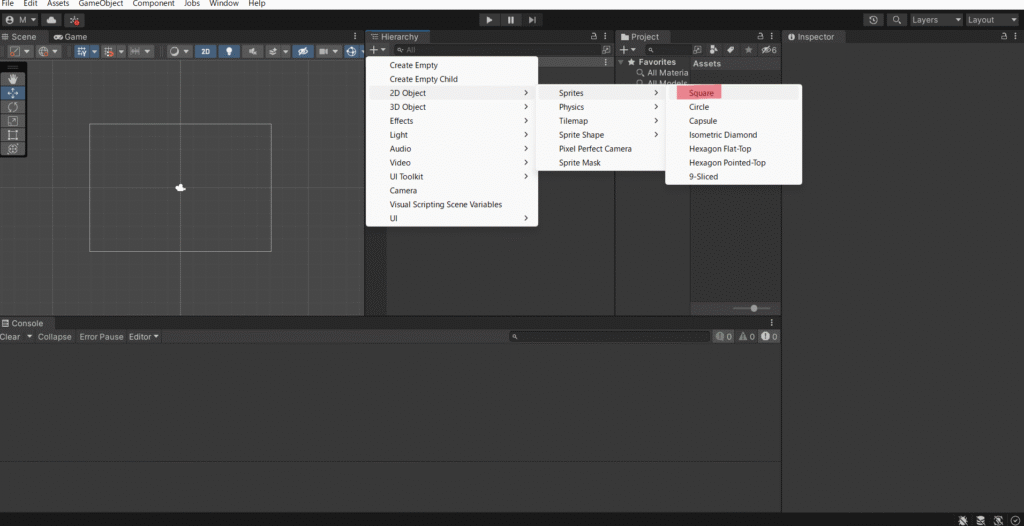Choose Square from the Sprites submenu
The width and height of the screenshot is (1024, 526).
click(x=702, y=93)
